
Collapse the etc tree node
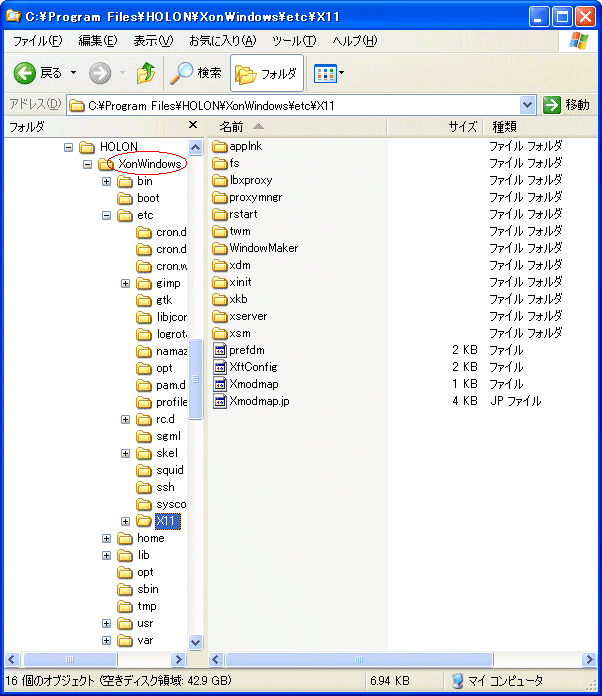107,215
